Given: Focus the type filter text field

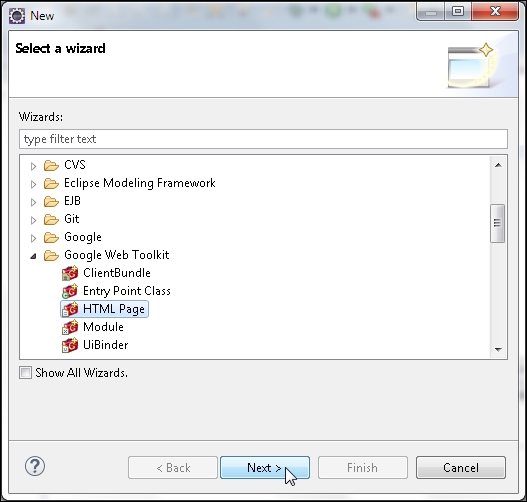Looking at the screenshot, I should [263, 139].
